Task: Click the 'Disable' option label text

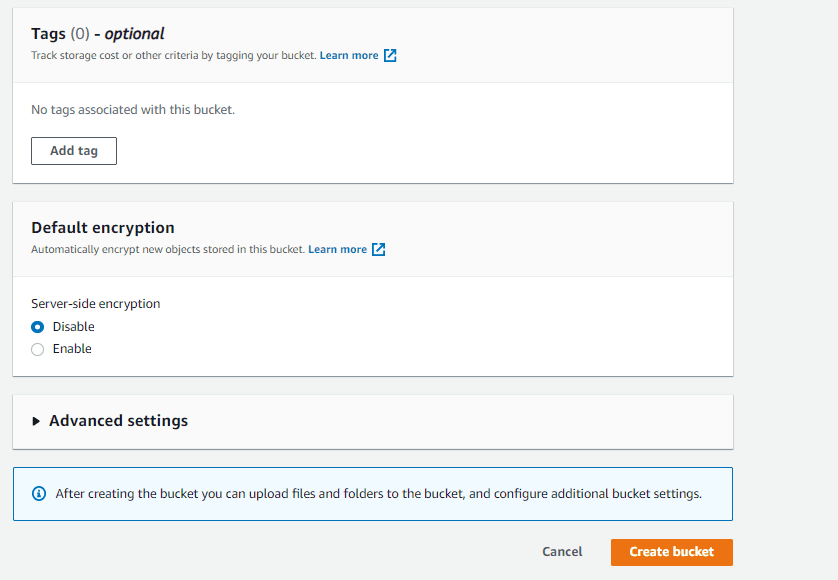Action: click(x=73, y=327)
